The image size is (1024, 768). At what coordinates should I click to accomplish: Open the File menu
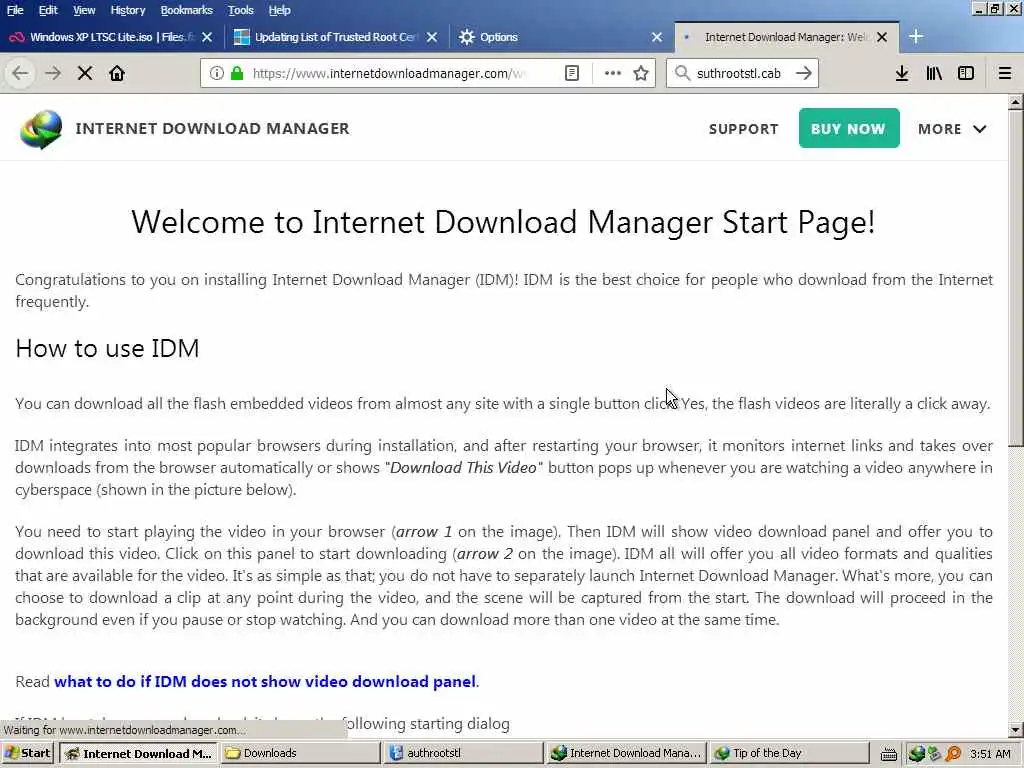[15, 10]
